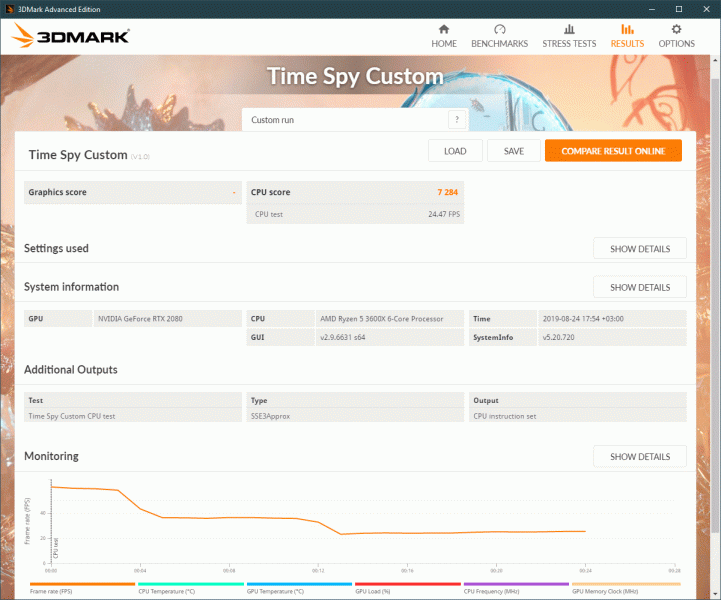Open the Stress Tests chart icon

(x=569, y=29)
